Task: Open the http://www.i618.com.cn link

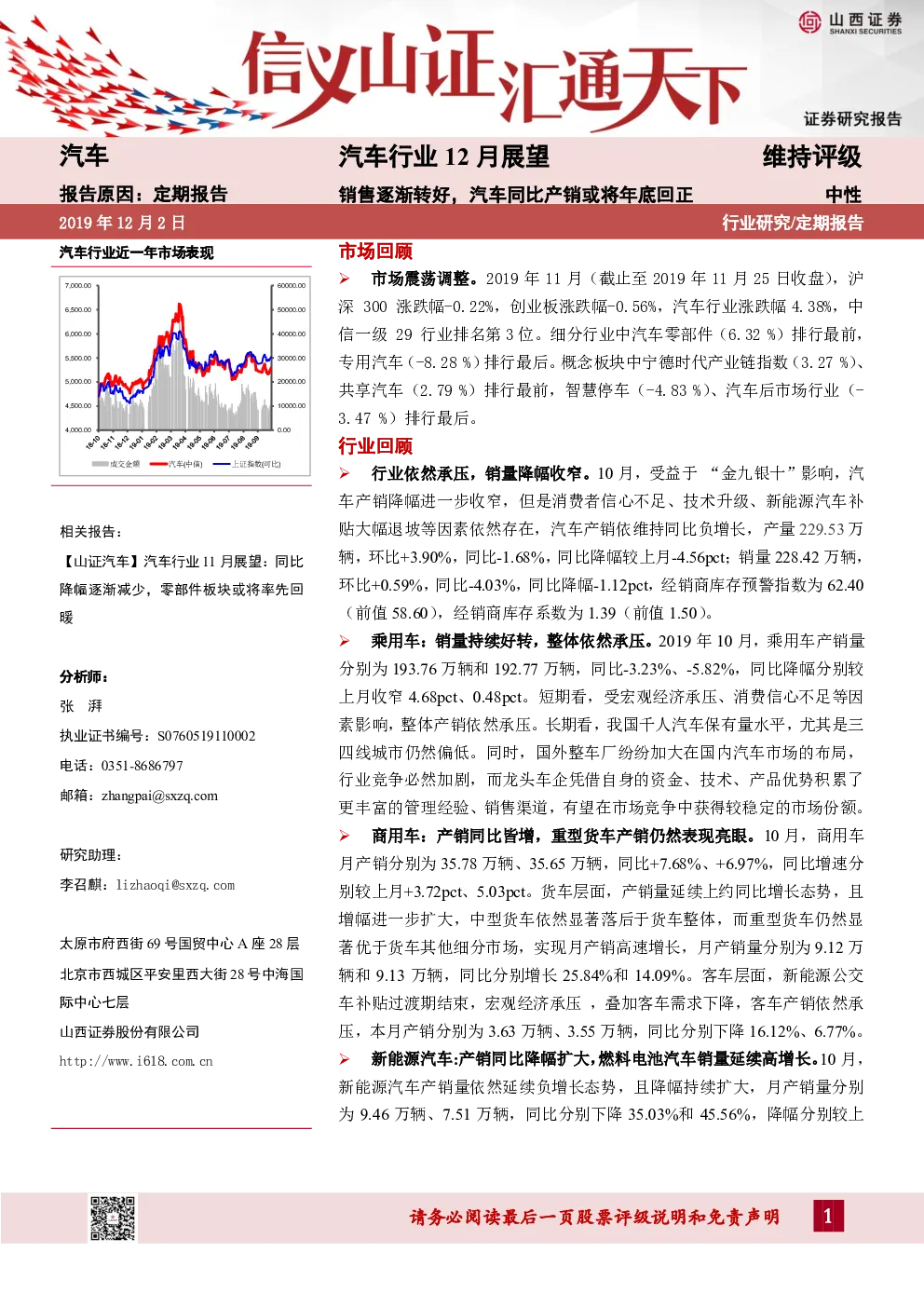Action: point(136,1061)
